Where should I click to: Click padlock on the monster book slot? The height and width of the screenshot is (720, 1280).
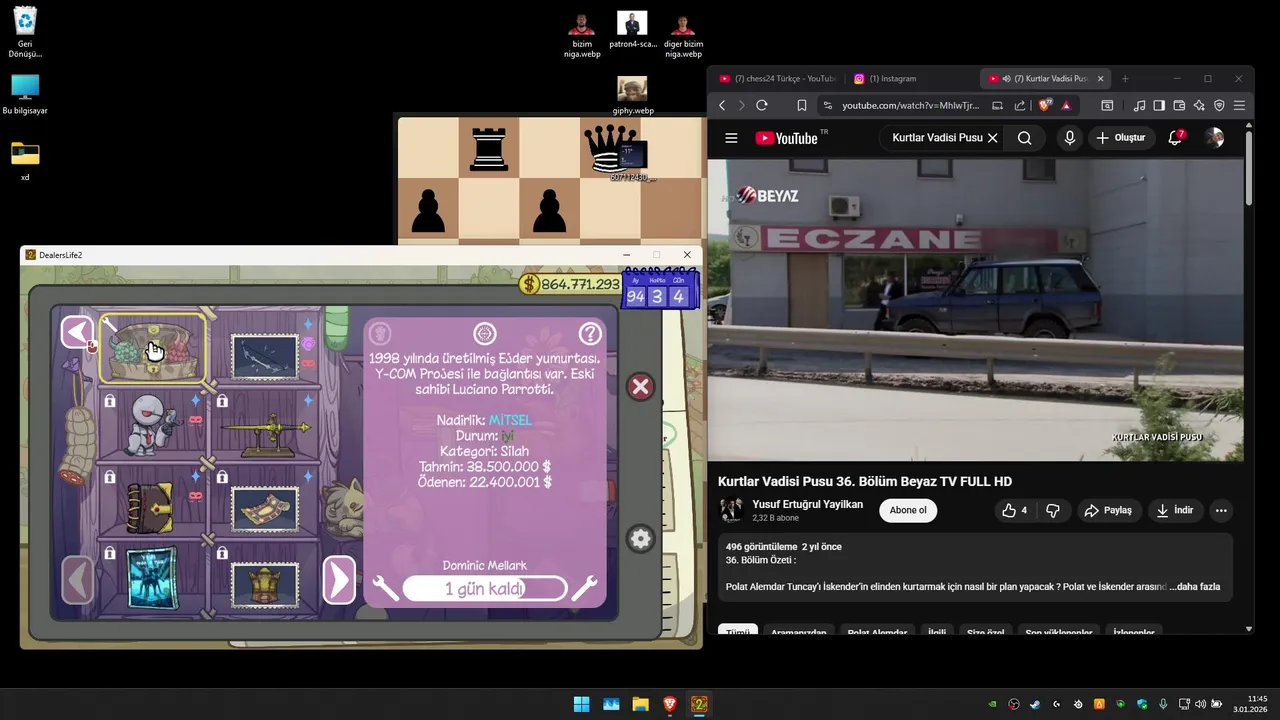coord(110,476)
